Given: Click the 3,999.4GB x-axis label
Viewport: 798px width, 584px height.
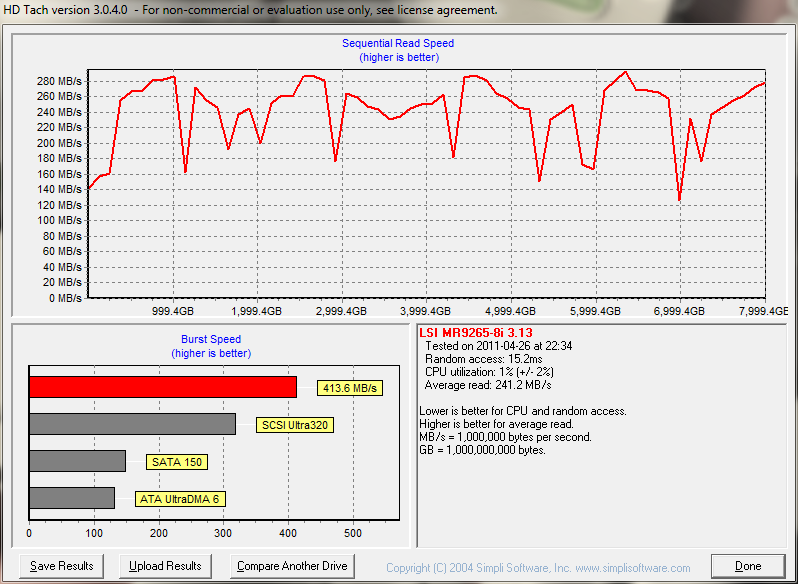Looking at the screenshot, I should 426,311.
